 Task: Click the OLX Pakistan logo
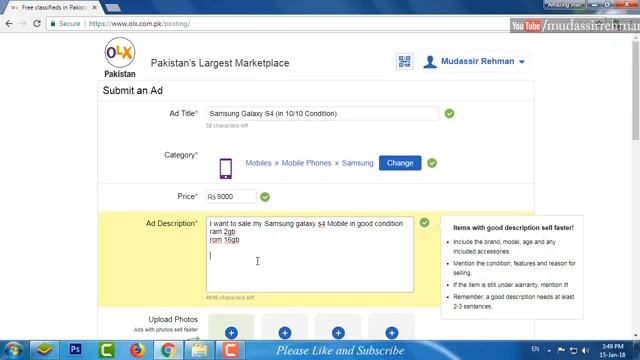point(120,58)
